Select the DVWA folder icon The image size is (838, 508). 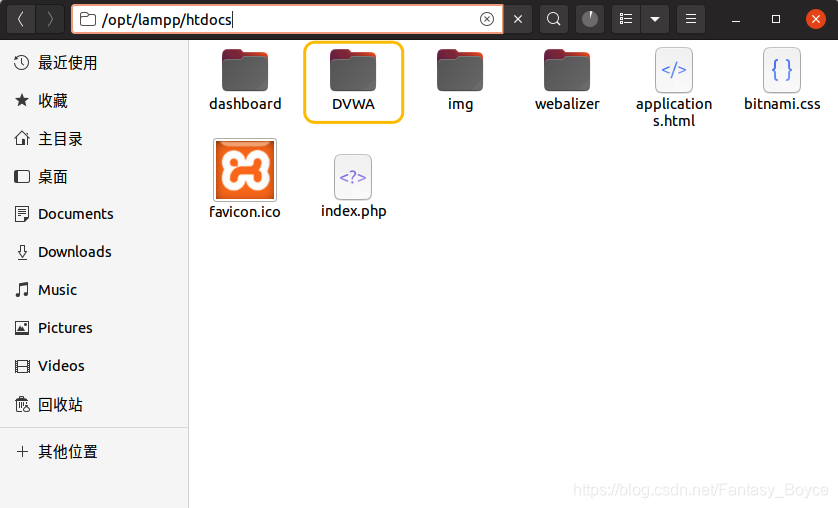click(353, 70)
